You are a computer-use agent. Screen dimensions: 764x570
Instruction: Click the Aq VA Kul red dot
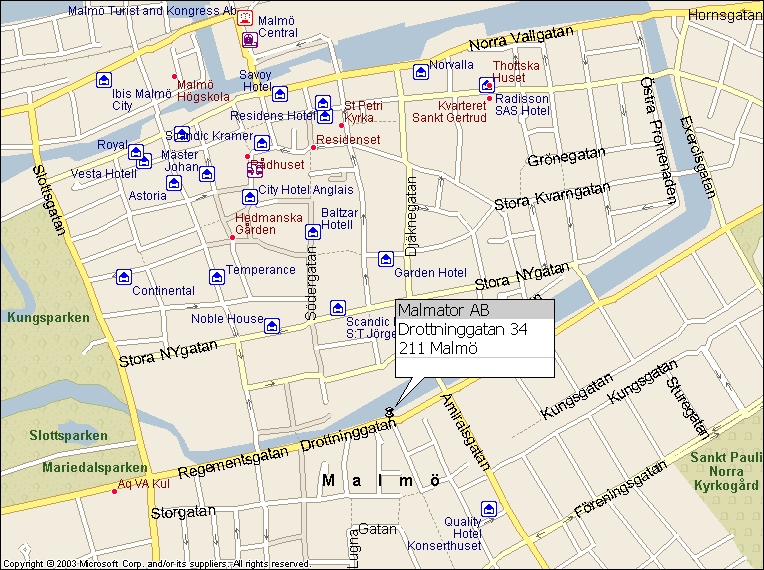[115, 492]
